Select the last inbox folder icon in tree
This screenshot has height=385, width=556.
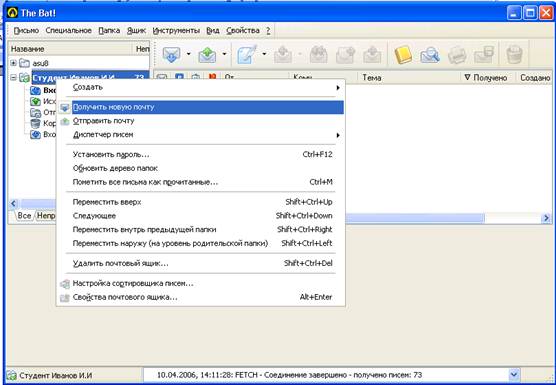[x=35, y=135]
